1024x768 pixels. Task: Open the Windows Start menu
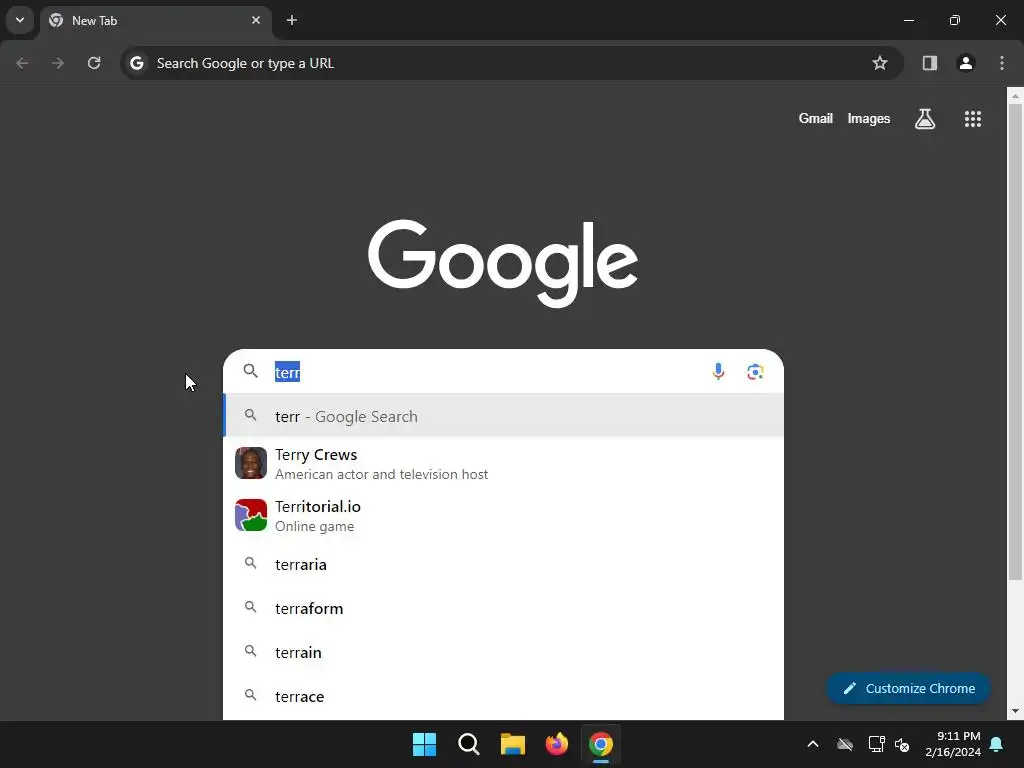coord(424,744)
